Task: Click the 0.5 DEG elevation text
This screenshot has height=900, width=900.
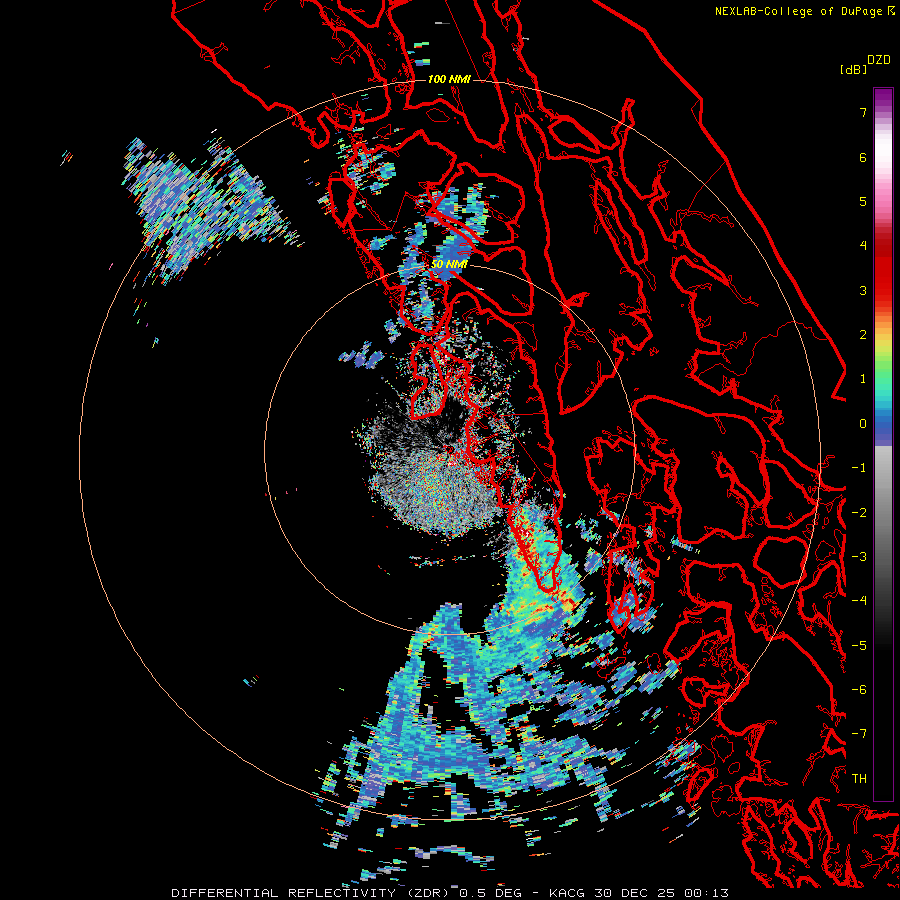Action: pyautogui.click(x=491, y=893)
